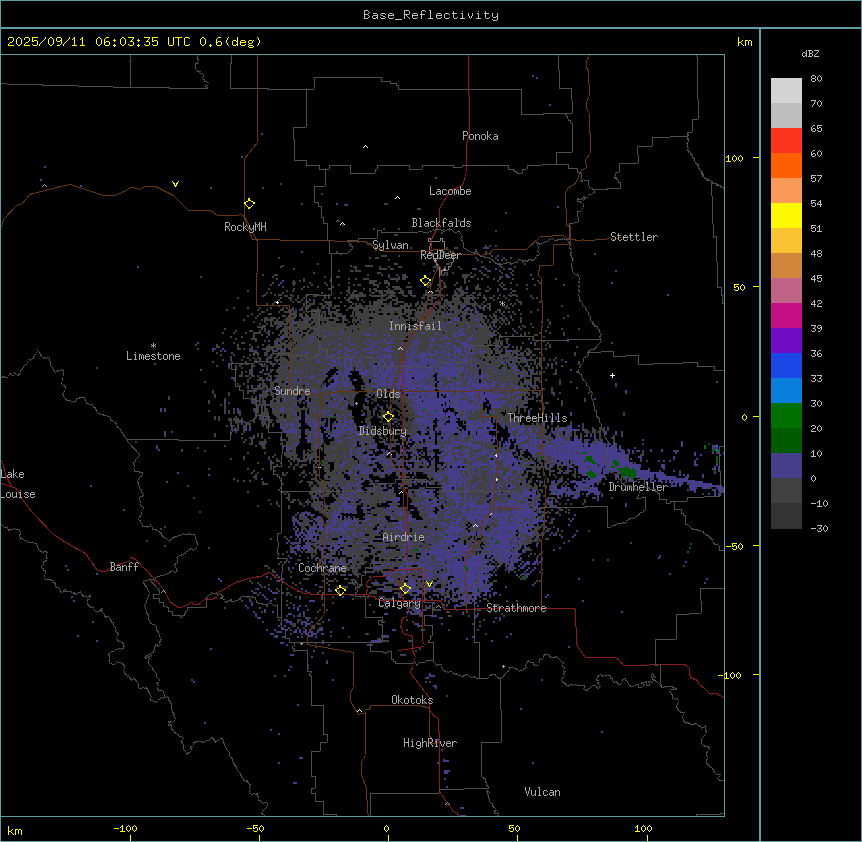862x842 pixels.
Task: Click the Ponoka city label
Action: pyautogui.click(x=480, y=136)
